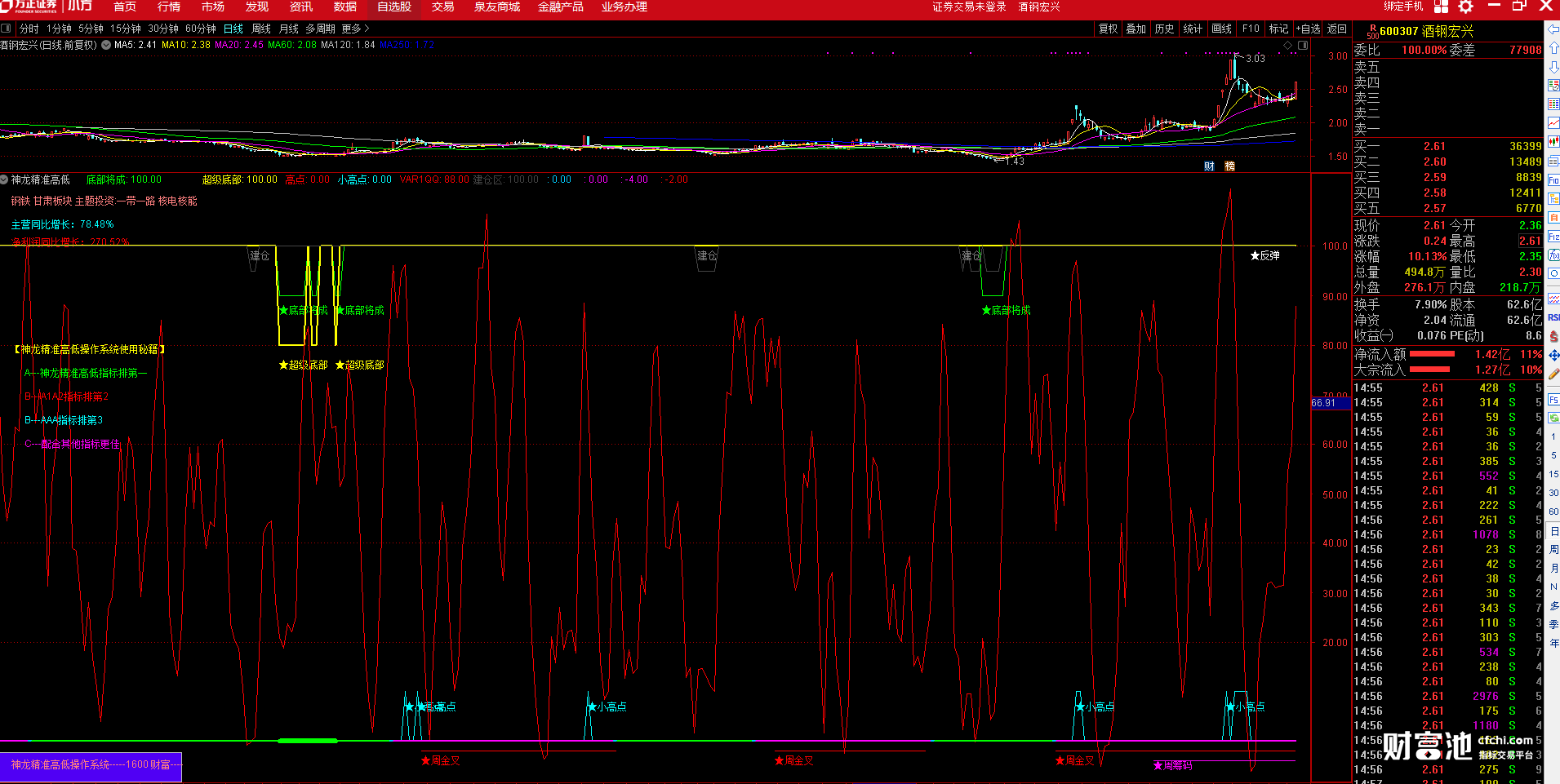Select the 日线 chart period
The width and height of the screenshot is (1560, 784).
coord(233,29)
